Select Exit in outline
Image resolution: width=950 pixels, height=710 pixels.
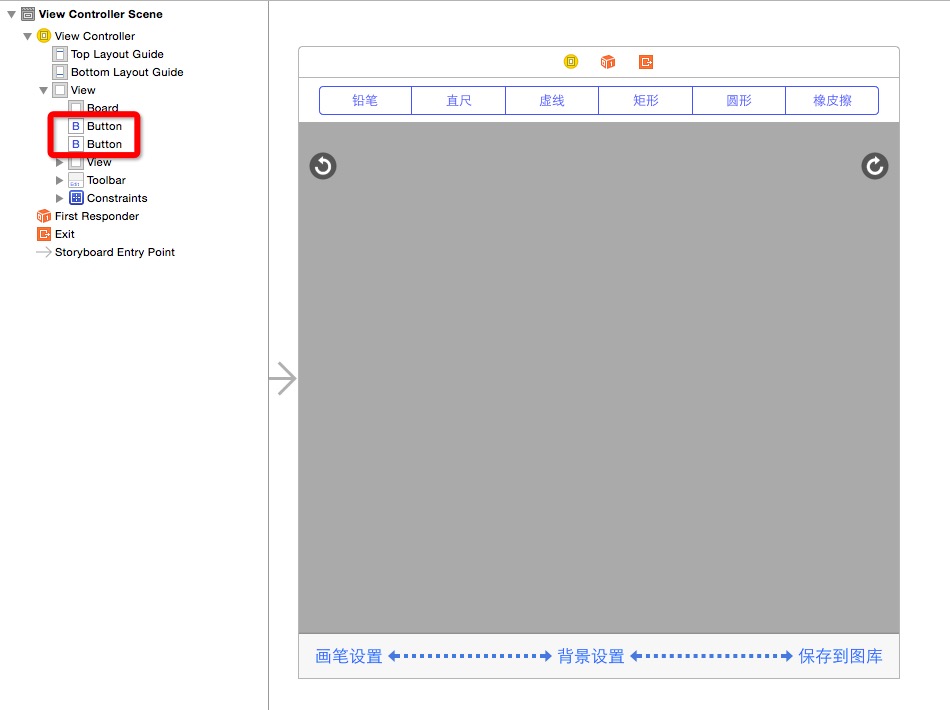click(65, 234)
